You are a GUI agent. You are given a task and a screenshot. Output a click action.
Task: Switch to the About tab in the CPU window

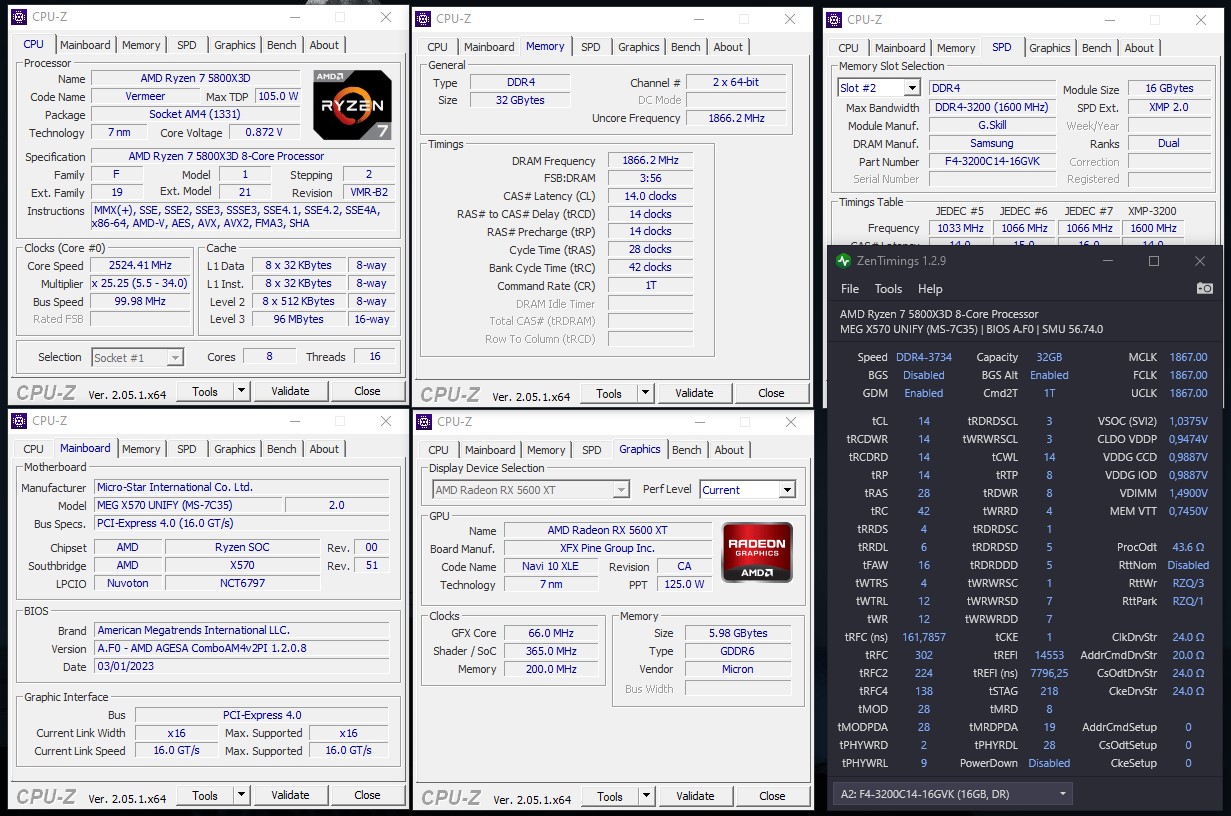tap(324, 44)
